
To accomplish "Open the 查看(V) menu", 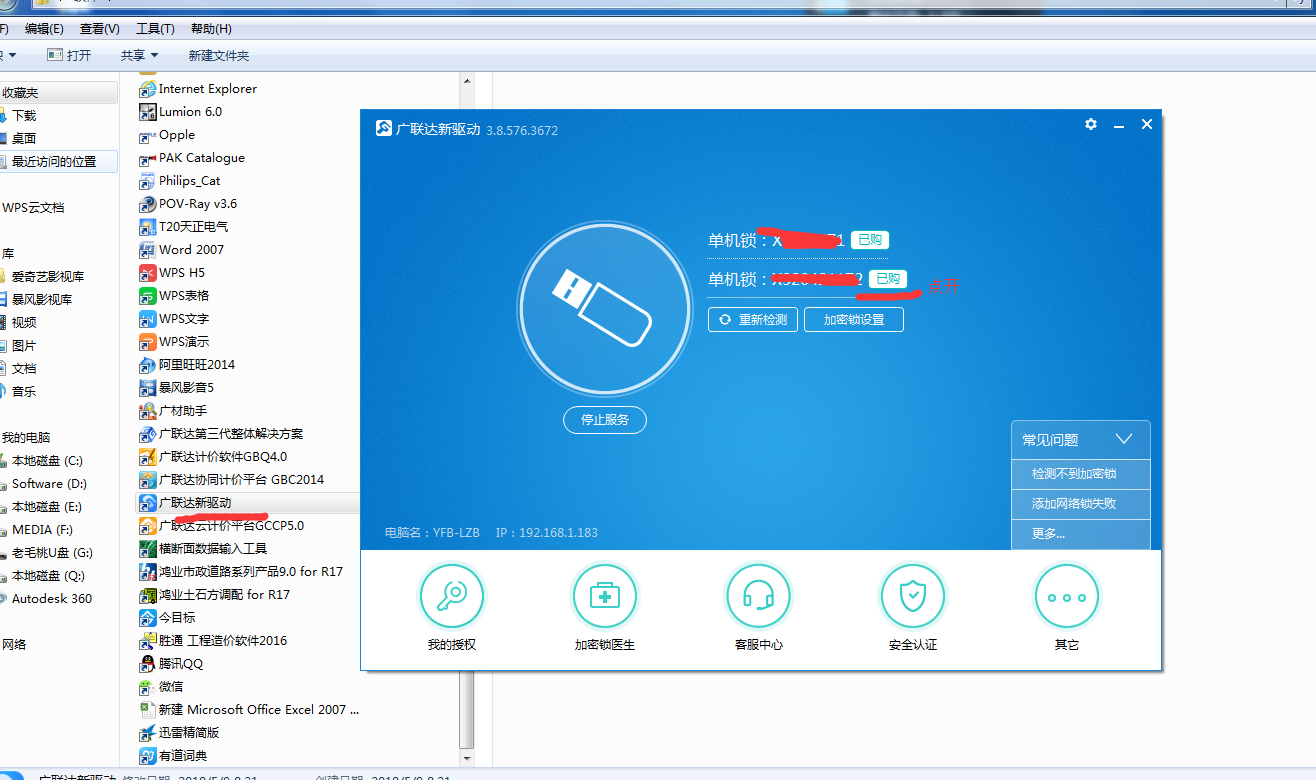I will click(x=100, y=29).
